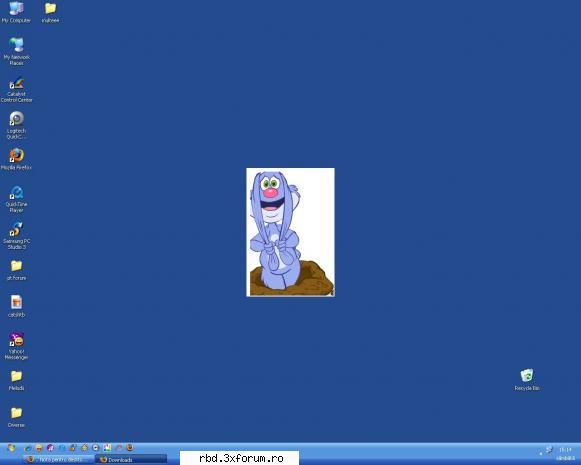
Task: Open the Diverse folder
Action: click(x=16, y=417)
